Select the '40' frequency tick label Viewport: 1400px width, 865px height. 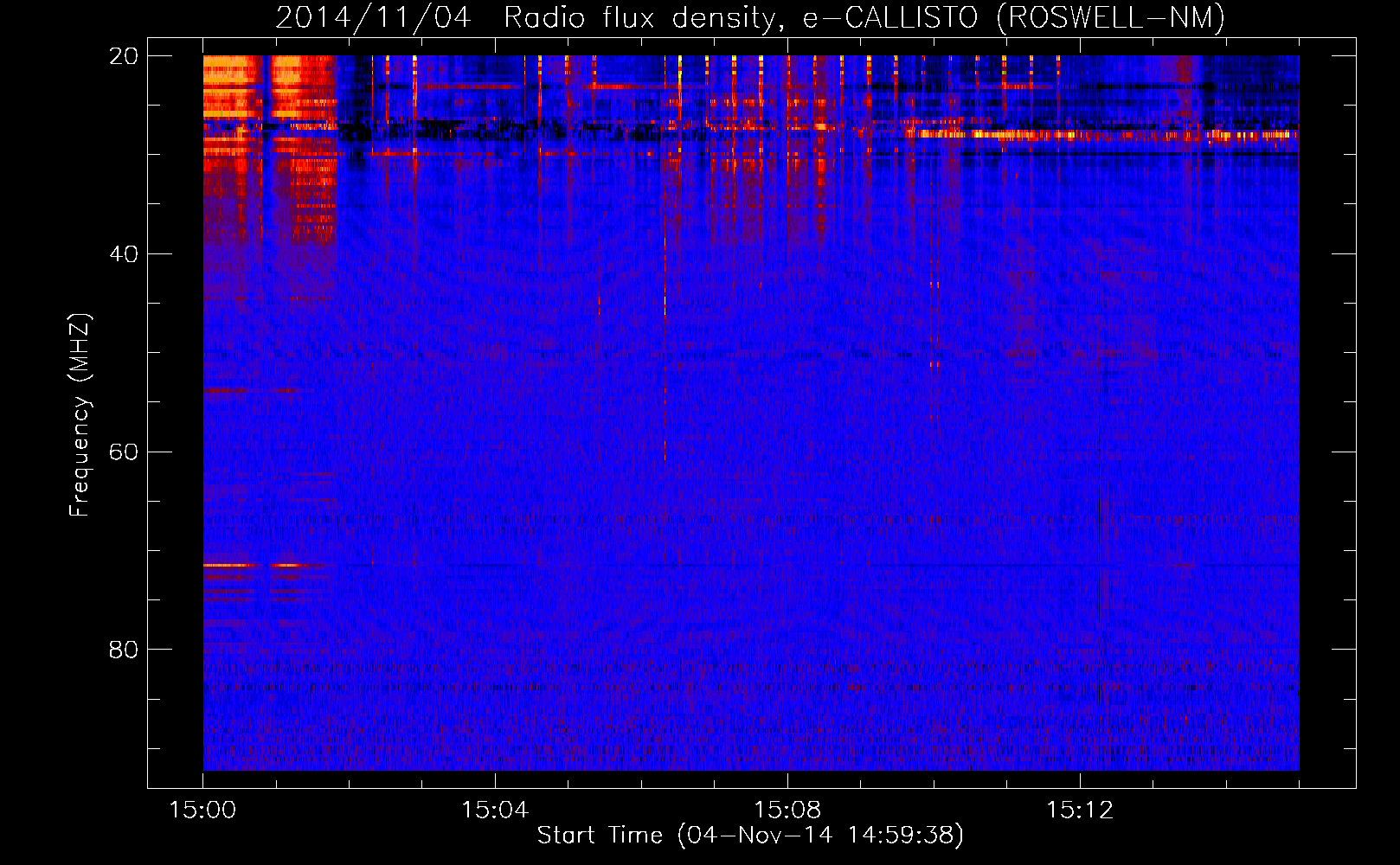pyautogui.click(x=124, y=253)
